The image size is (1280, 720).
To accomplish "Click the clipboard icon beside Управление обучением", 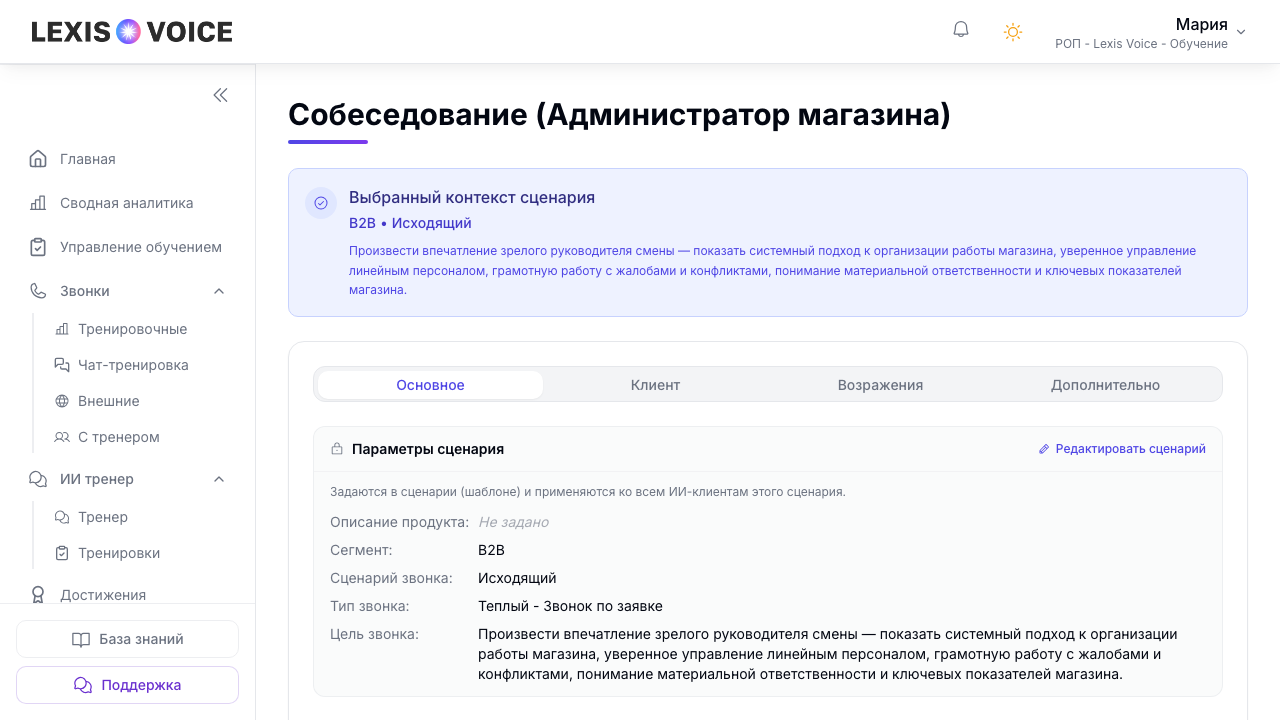I will tap(38, 247).
